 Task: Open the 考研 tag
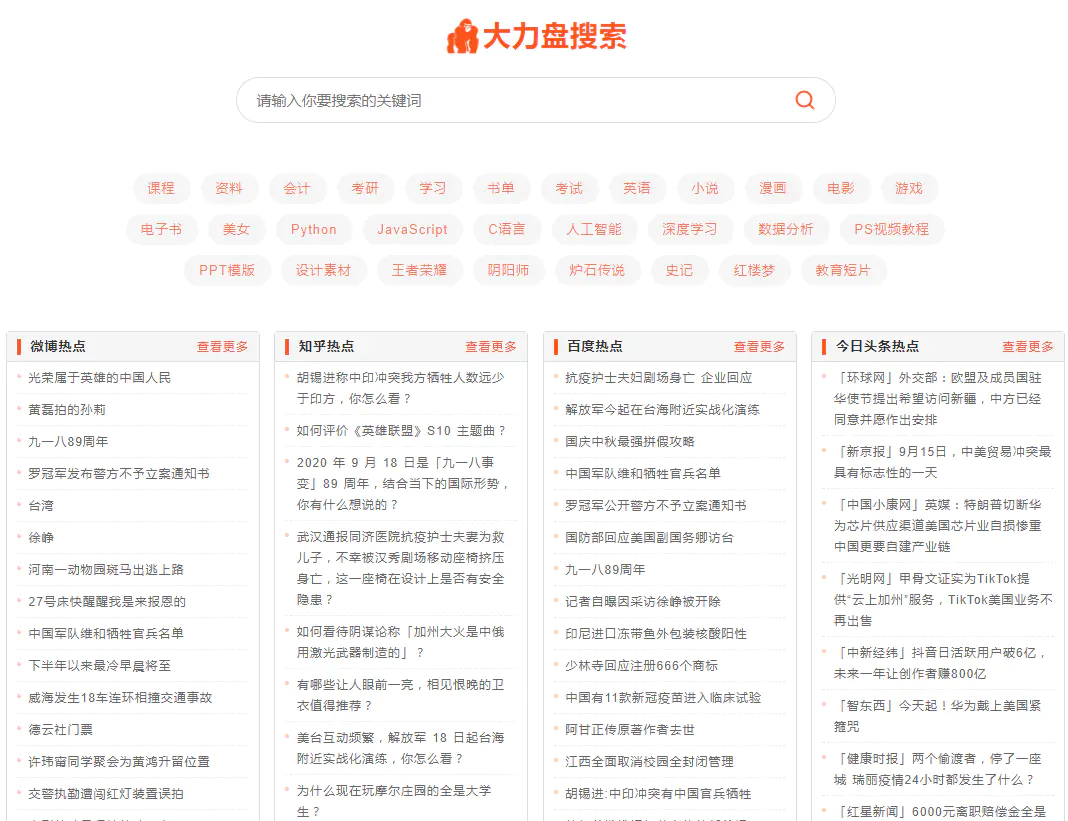click(365, 188)
